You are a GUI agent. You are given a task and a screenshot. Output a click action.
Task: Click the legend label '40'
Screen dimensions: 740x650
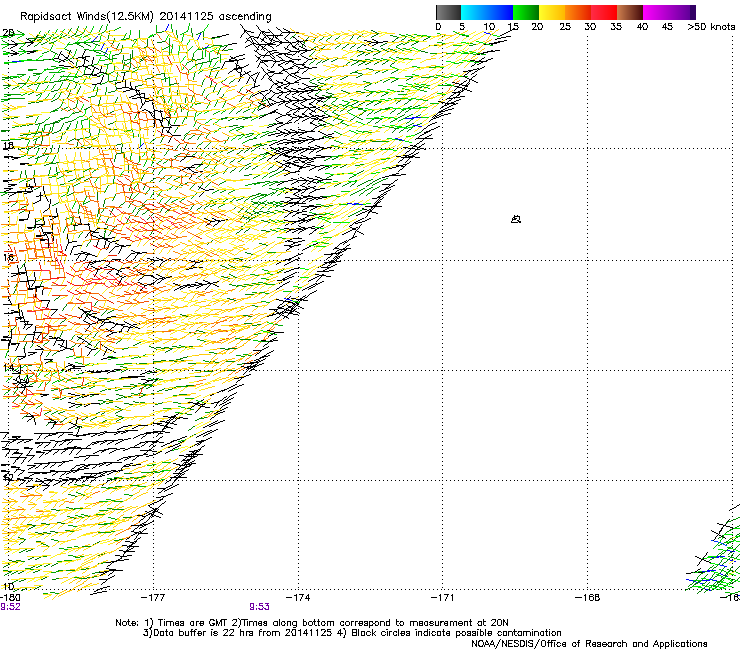[x=642, y=27]
